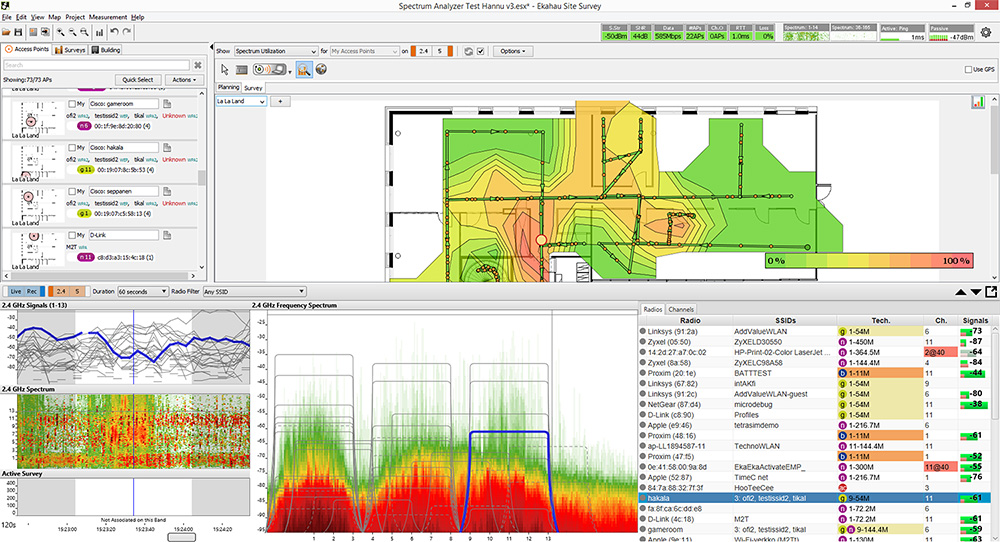This screenshot has height=542, width=1000.
Task: Click the zoom in magnifier icon
Action: pyautogui.click(x=61, y=32)
